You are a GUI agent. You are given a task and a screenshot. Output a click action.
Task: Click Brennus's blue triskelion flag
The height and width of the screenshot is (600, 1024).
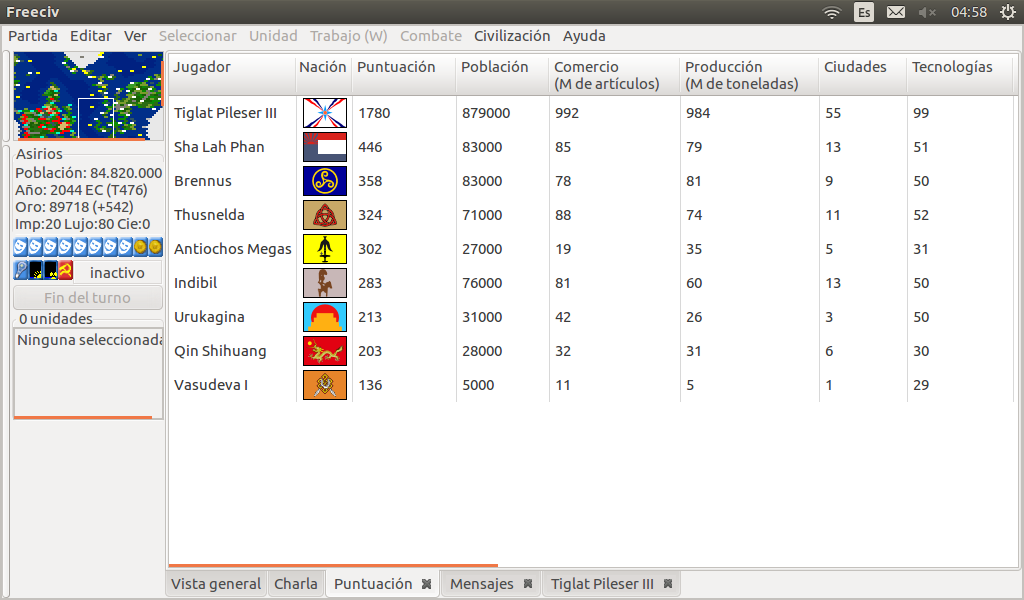(325, 181)
